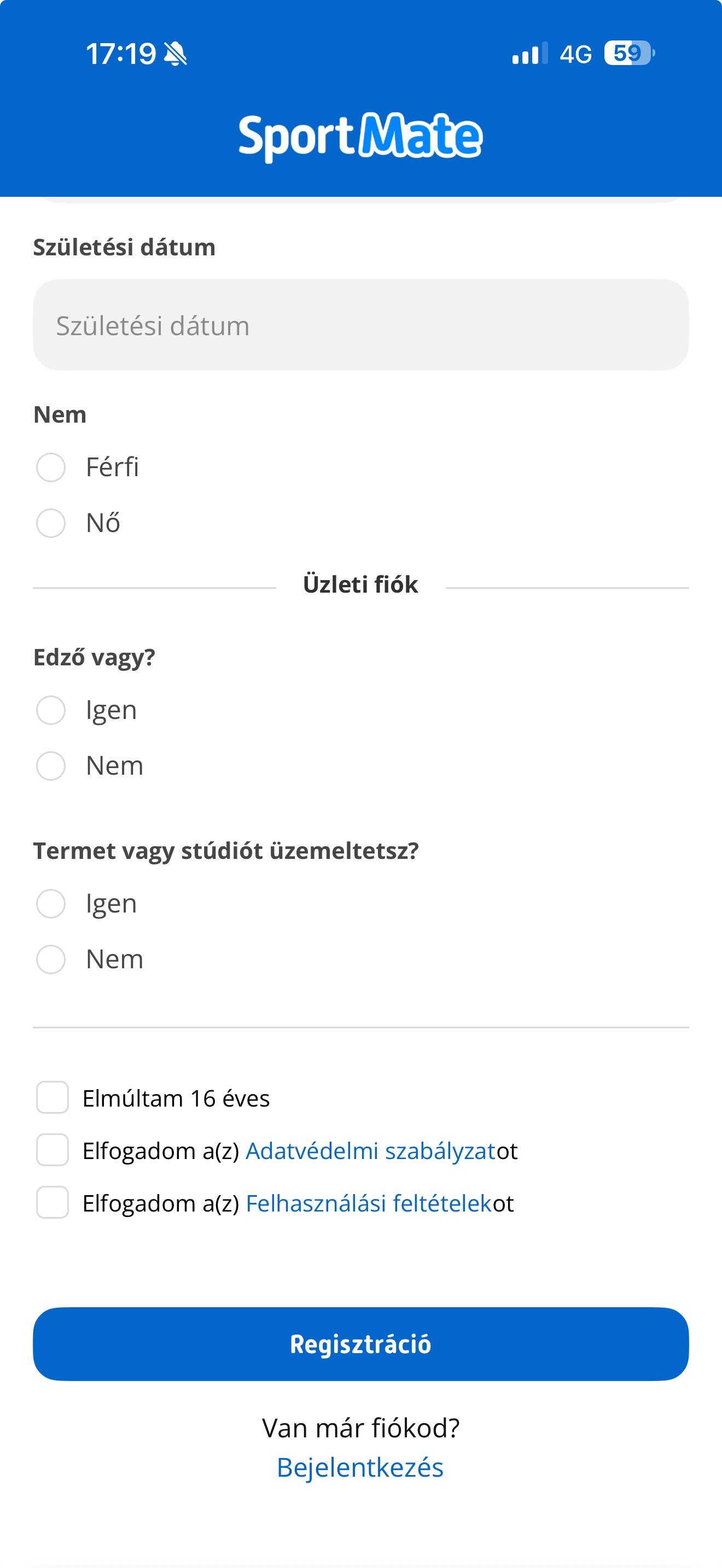The height and width of the screenshot is (1568, 722).
Task: Select Igen under Termet vagy stúdiót üzemeltetsz?
Action: [x=51, y=904]
